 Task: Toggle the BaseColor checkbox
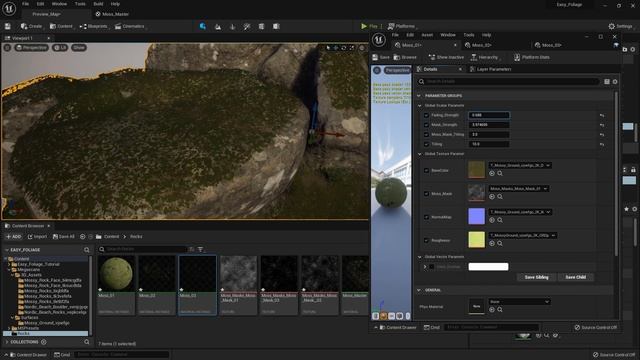[x=426, y=171]
